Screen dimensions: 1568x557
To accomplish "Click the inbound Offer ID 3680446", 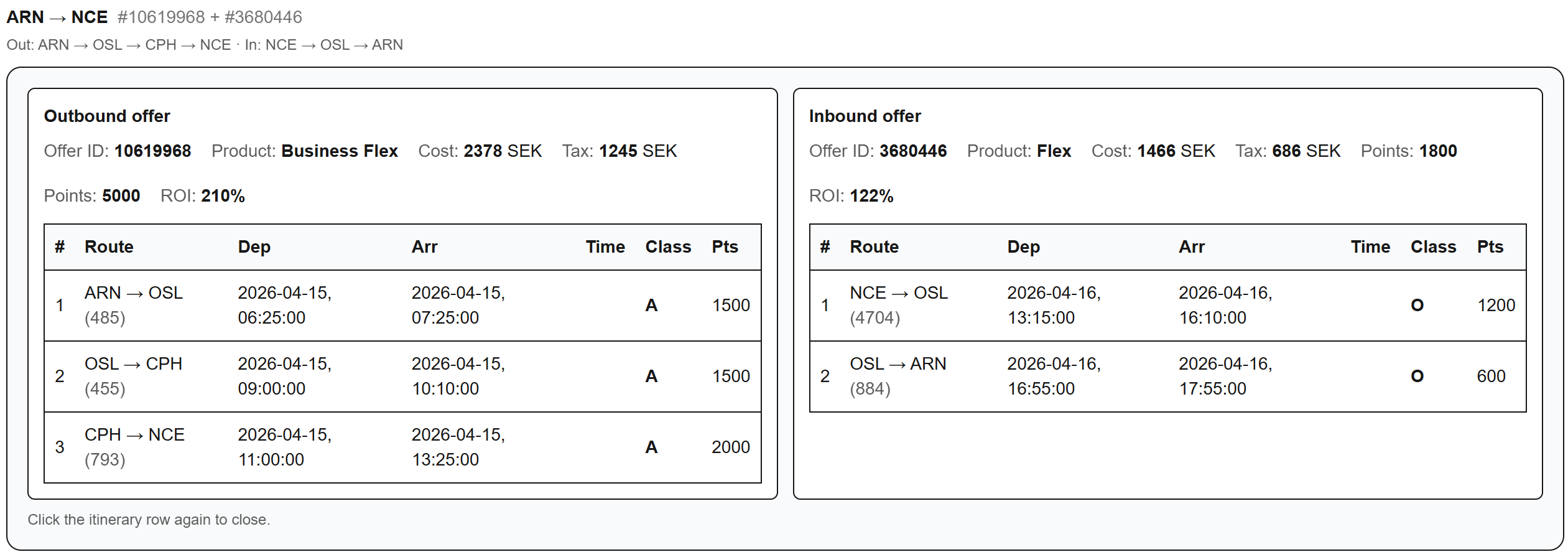I will coord(912,151).
